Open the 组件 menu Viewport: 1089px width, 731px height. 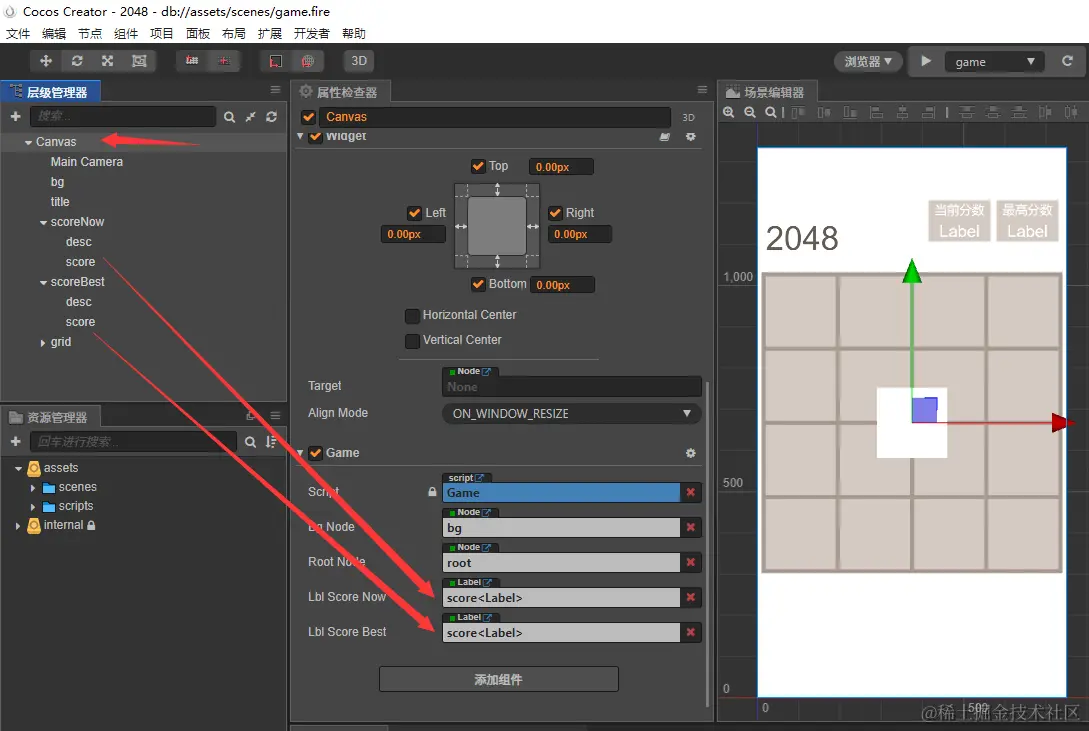(126, 33)
